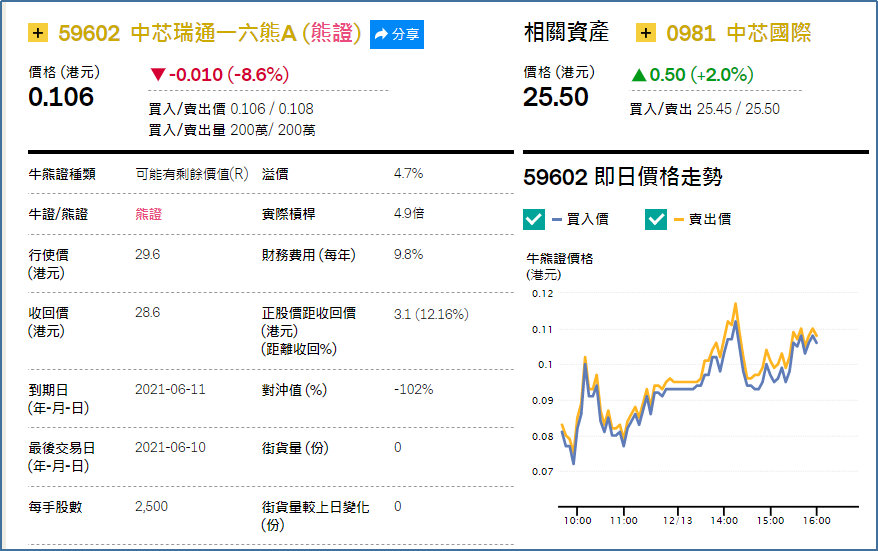878x551 pixels.
Task: Click the pink 熊證 value
Action: pyautogui.click(x=148, y=214)
